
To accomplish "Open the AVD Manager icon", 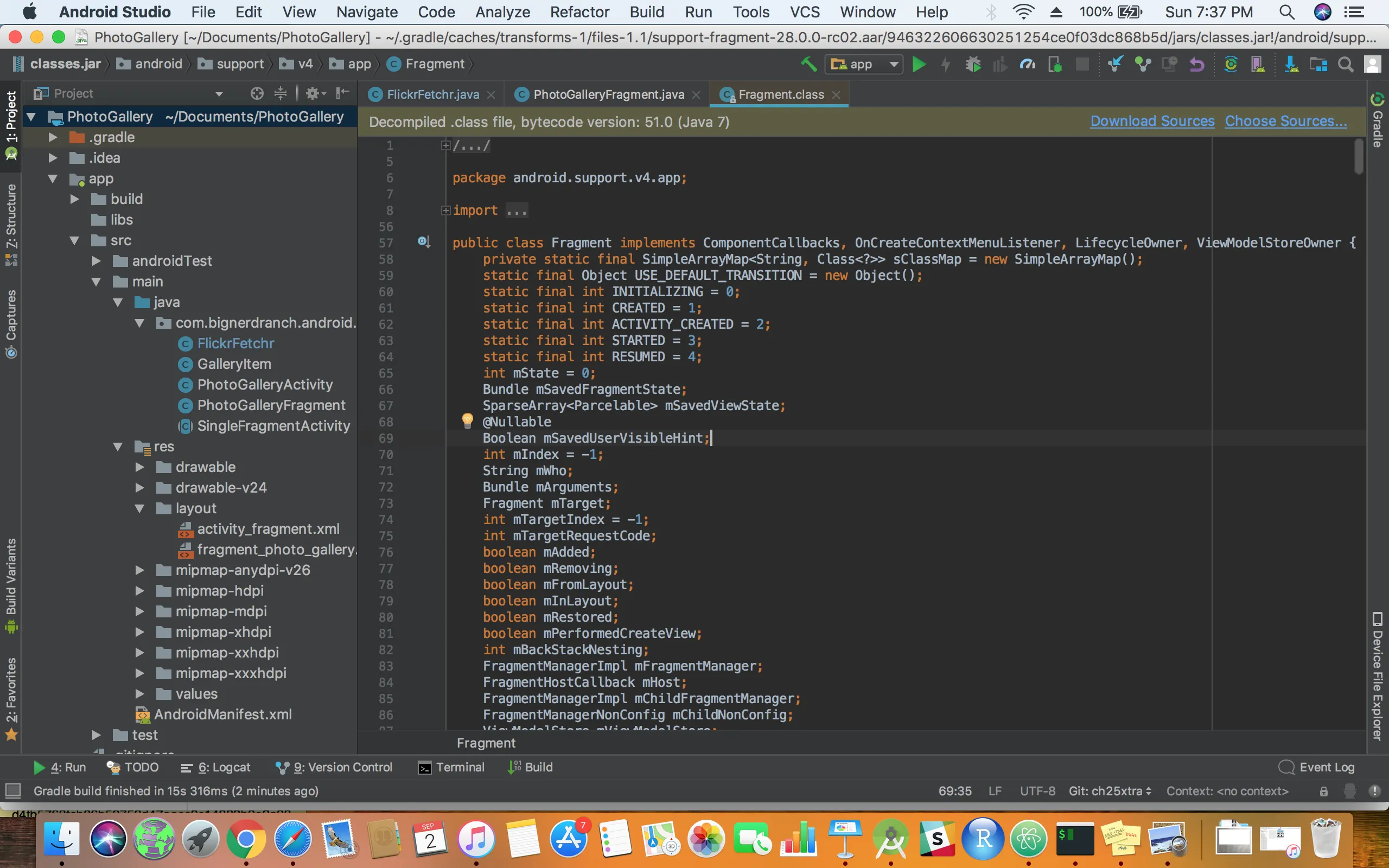I will pyautogui.click(x=1258, y=63).
